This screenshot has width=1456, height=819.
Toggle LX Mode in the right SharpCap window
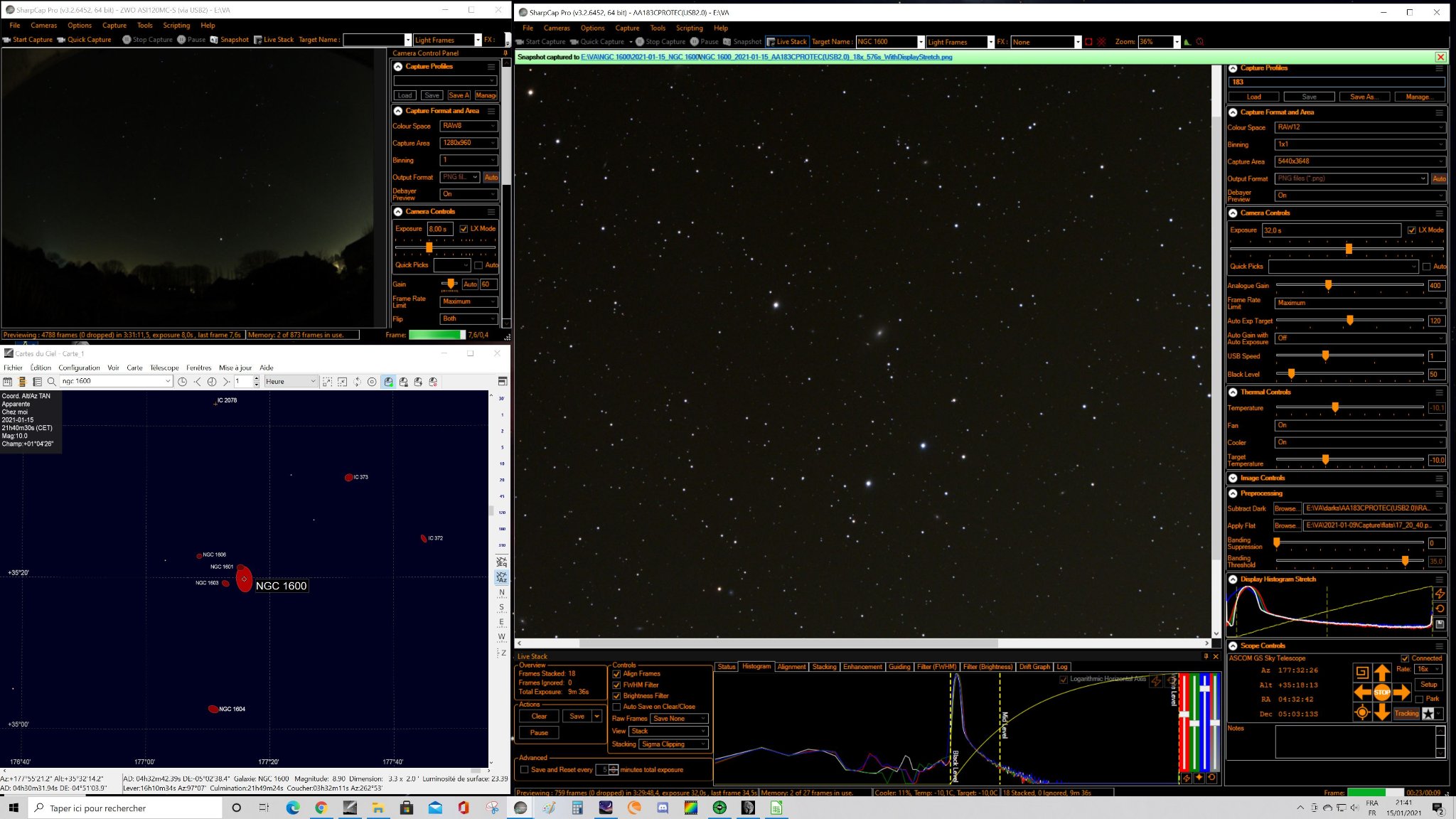tap(1411, 230)
